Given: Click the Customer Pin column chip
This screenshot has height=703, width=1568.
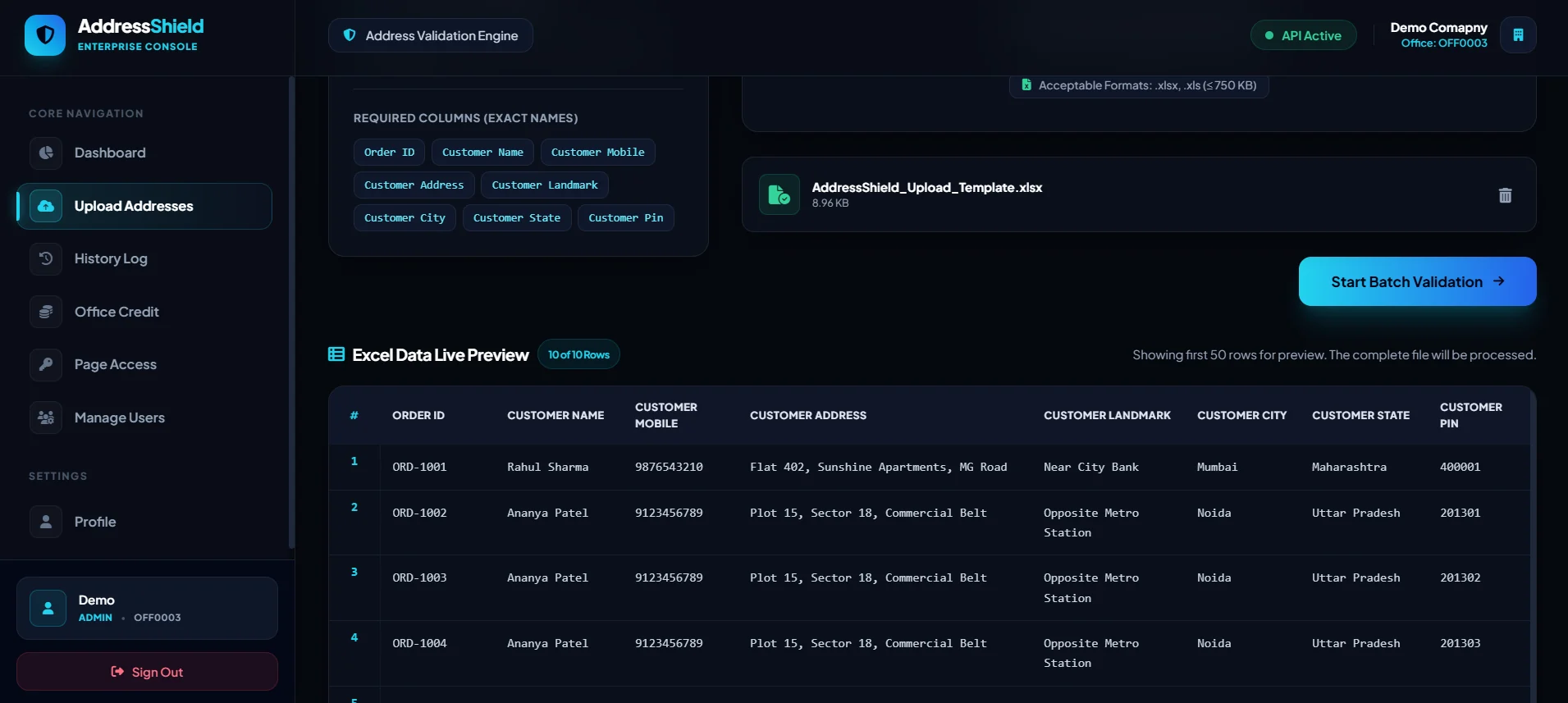Looking at the screenshot, I should click(x=626, y=217).
